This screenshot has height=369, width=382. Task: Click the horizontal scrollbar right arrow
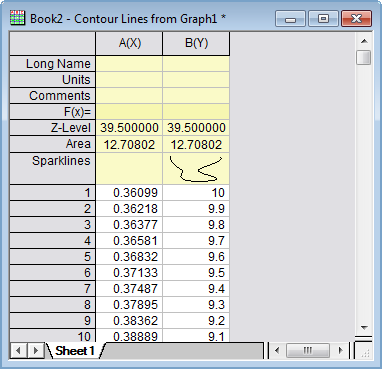pos(340,350)
